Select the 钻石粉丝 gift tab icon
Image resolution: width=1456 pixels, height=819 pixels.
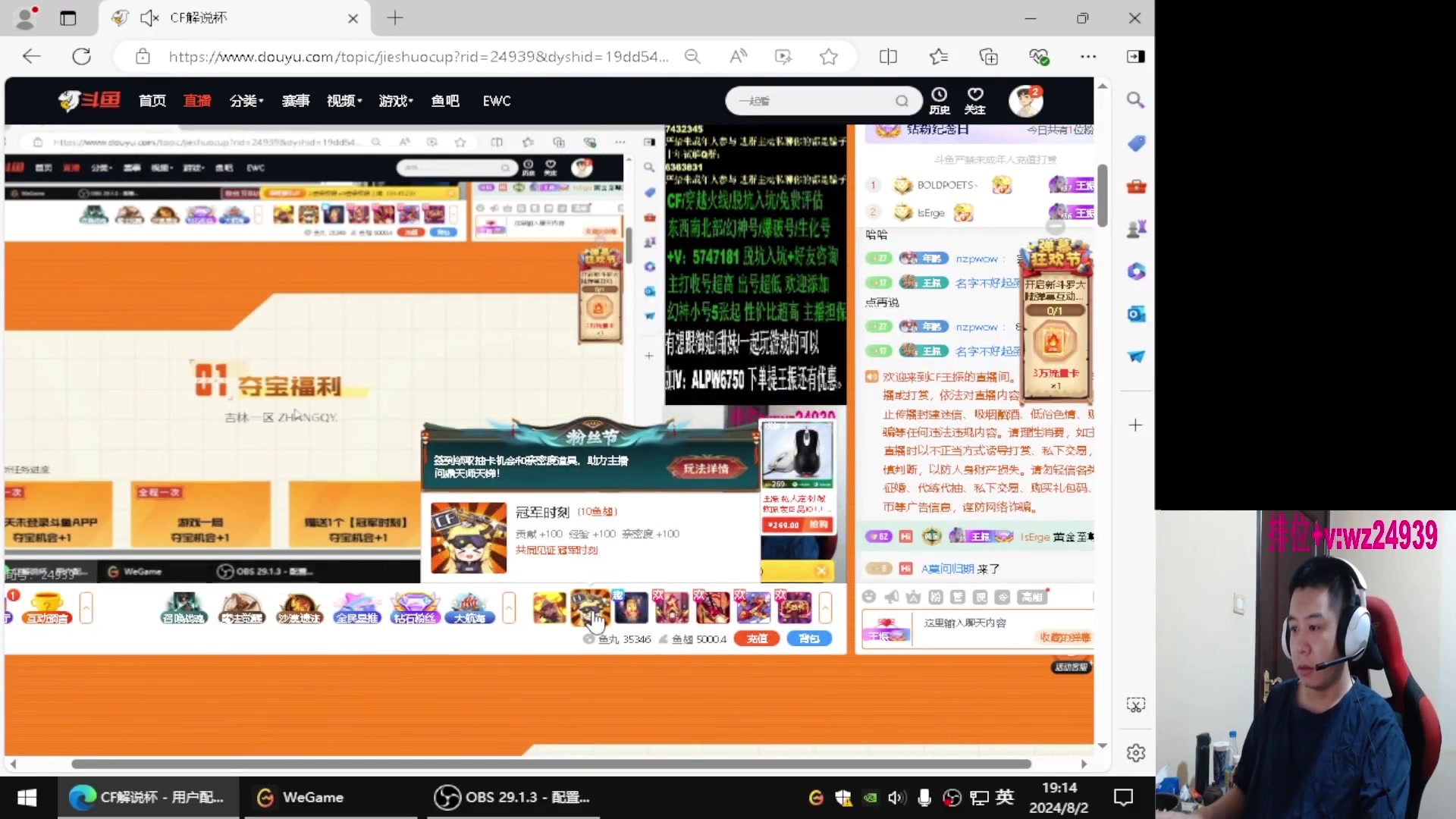click(x=414, y=608)
